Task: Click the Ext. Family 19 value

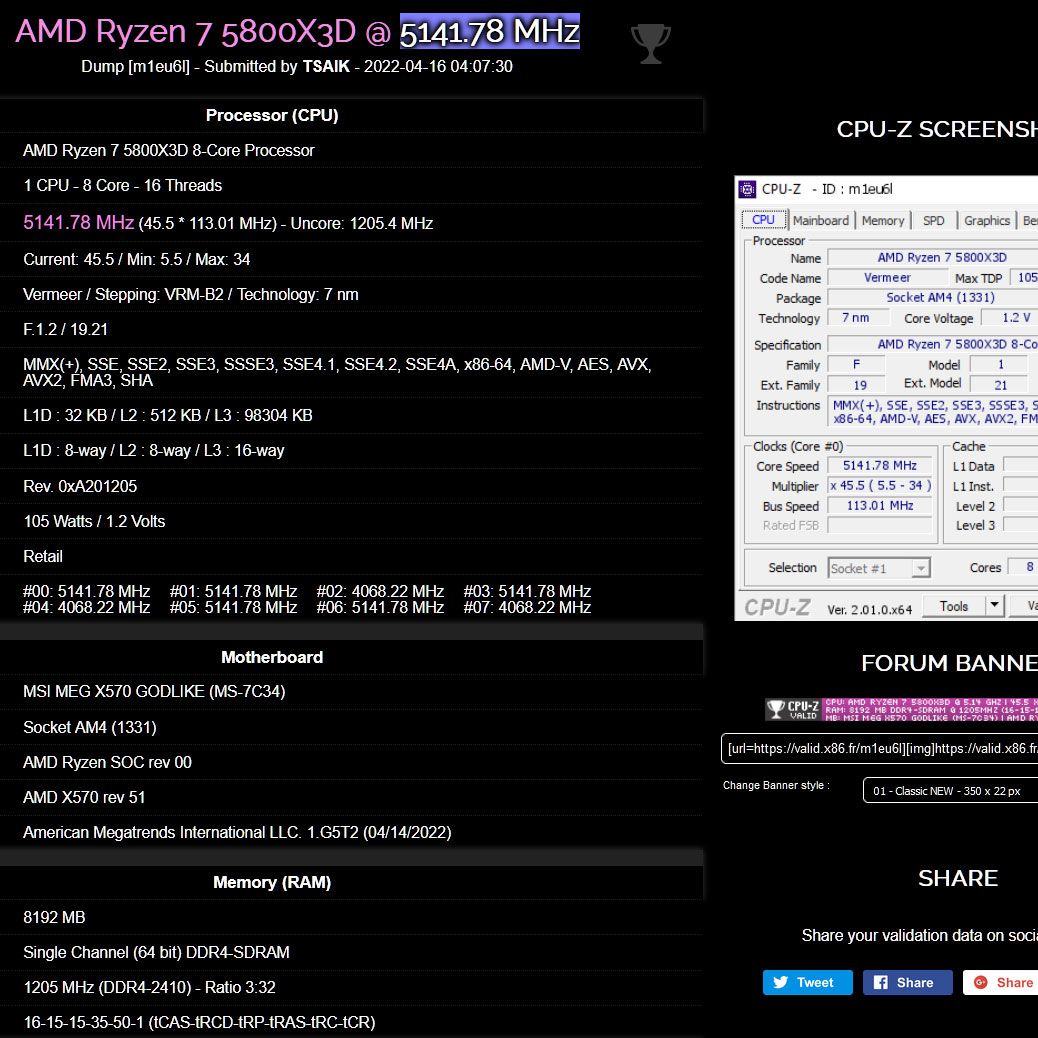Action: tap(859, 385)
